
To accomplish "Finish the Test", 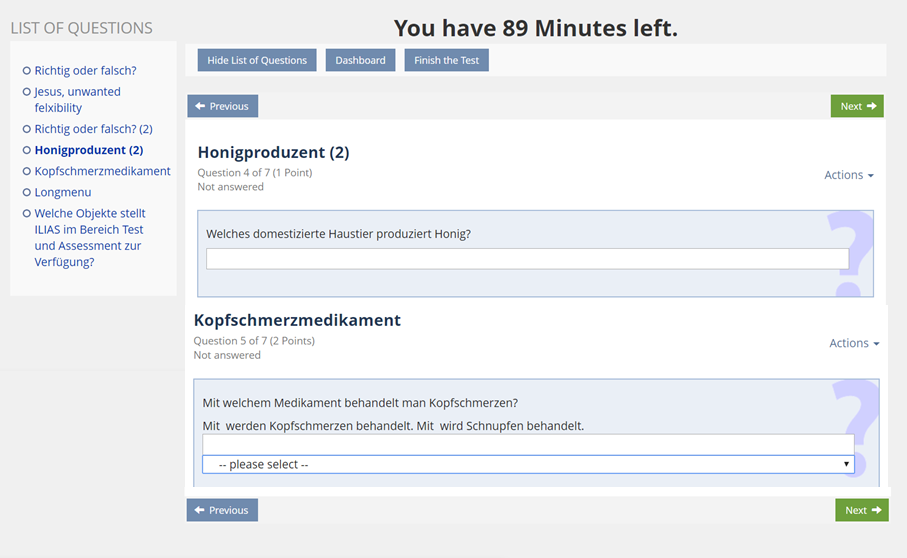I will point(446,60).
